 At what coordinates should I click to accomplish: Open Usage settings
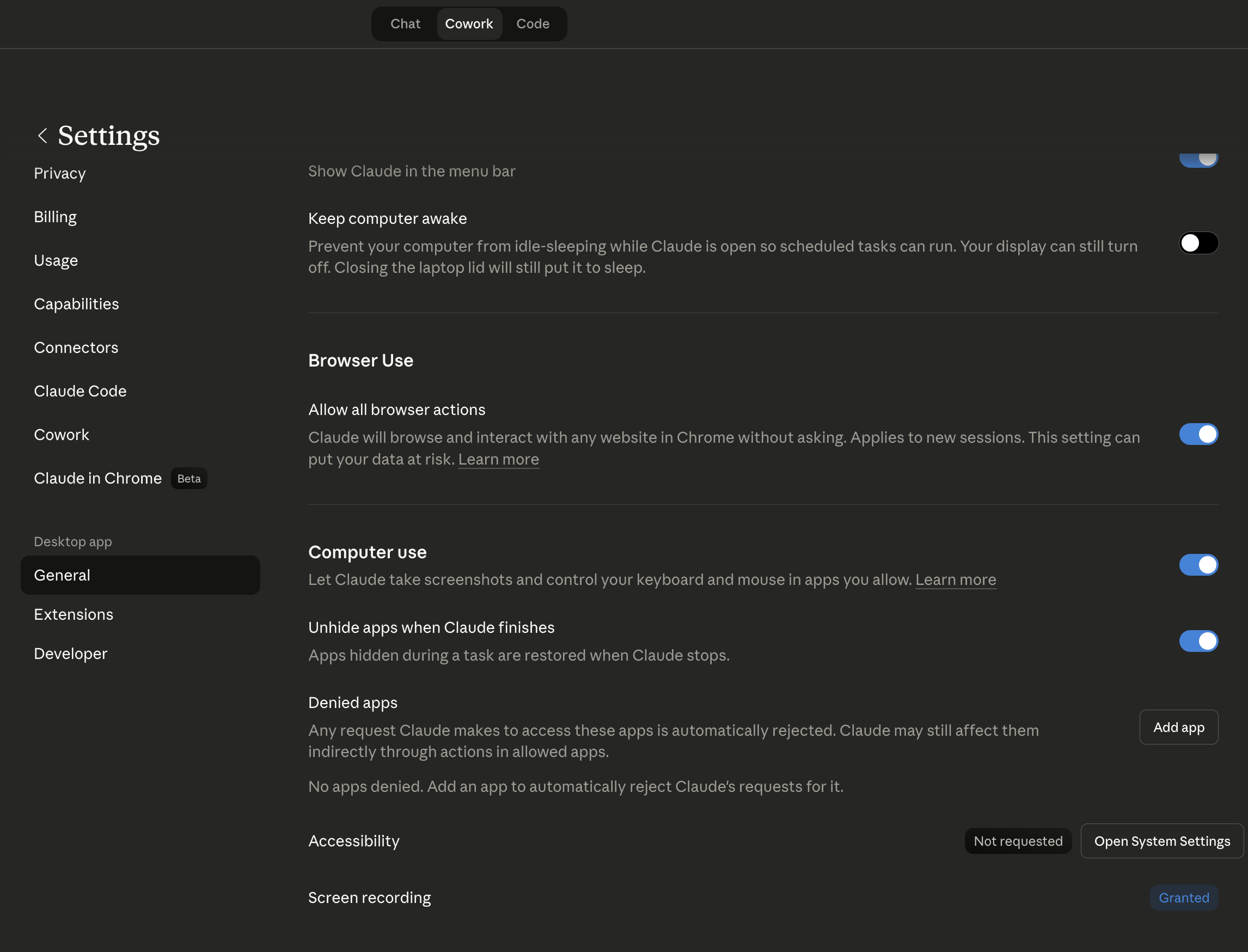(56, 261)
